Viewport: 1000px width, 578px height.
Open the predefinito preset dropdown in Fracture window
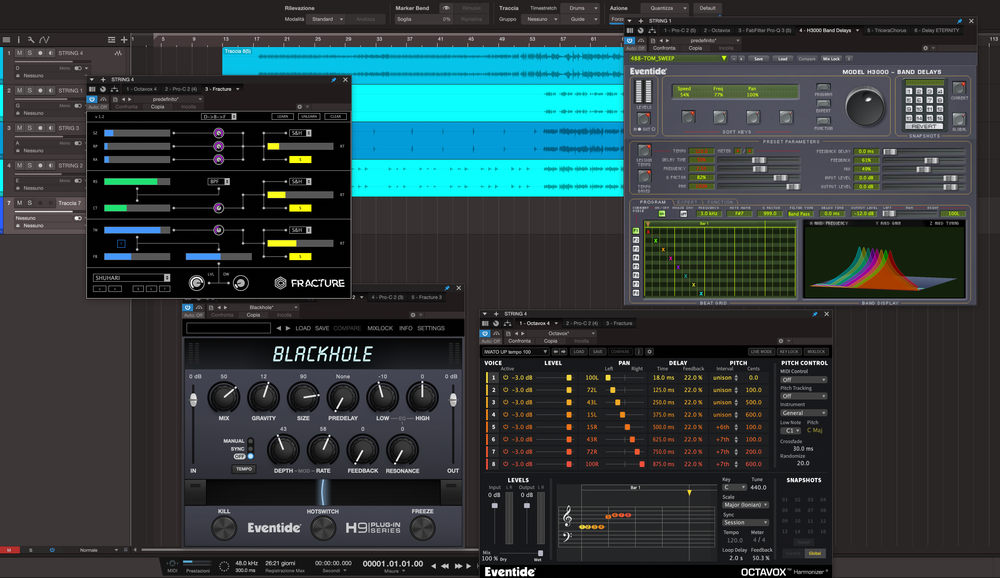click(170, 100)
